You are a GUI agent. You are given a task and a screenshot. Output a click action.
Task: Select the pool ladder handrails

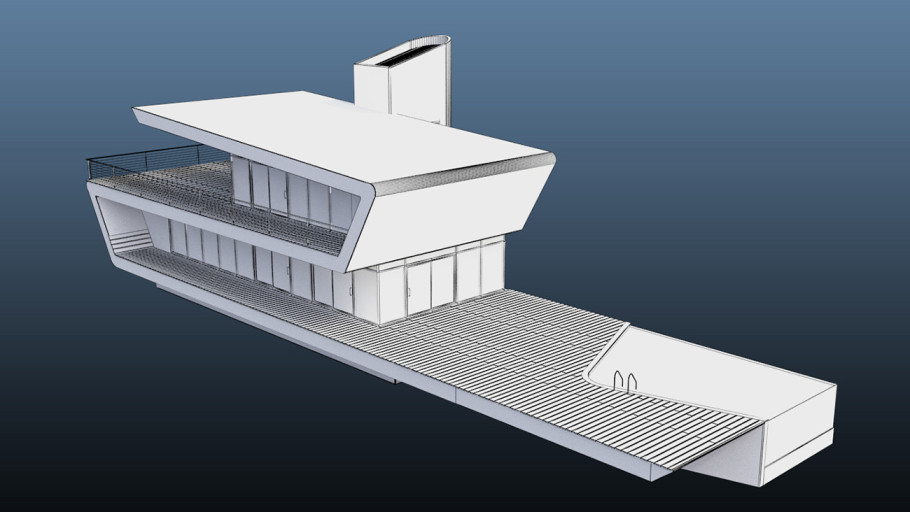click(625, 381)
